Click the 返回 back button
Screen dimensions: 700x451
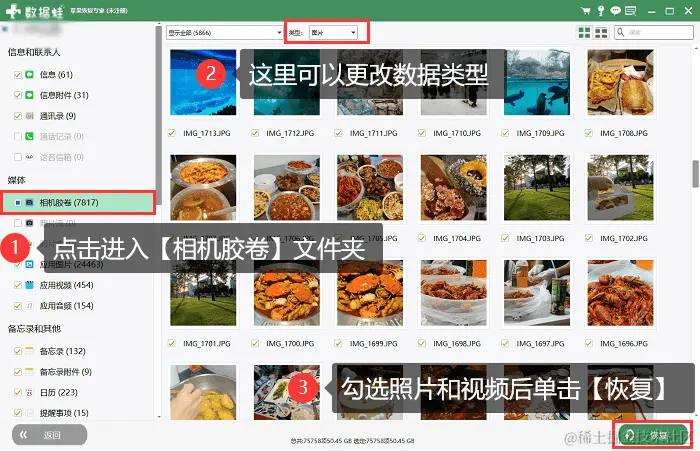click(50, 435)
